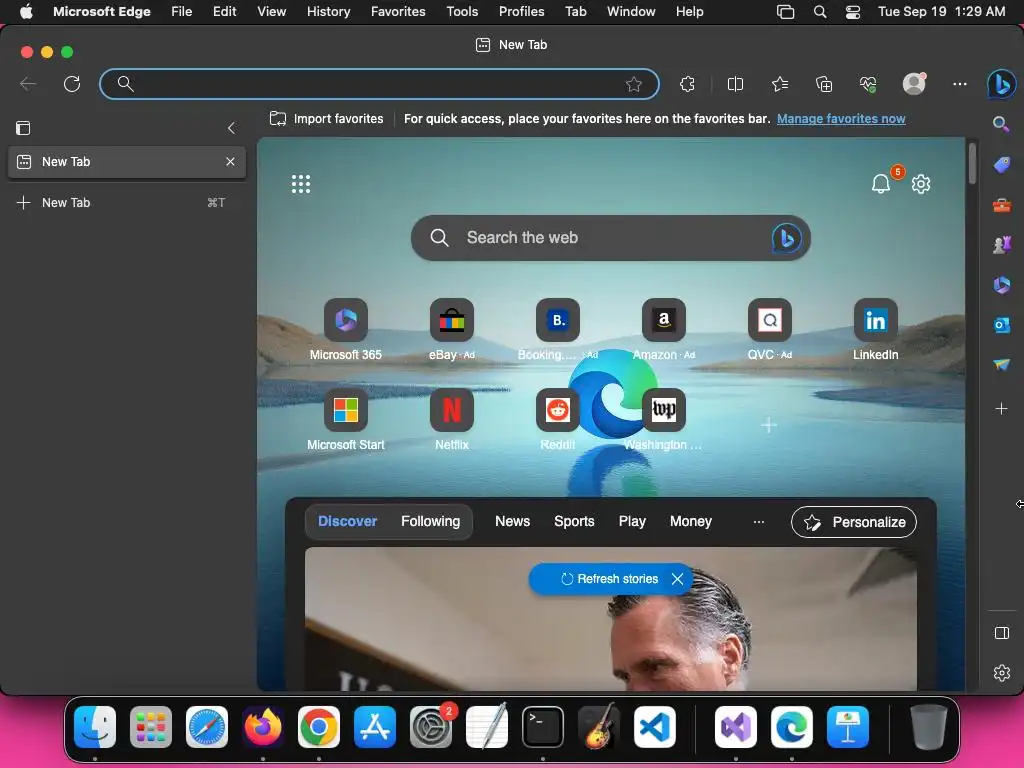The width and height of the screenshot is (1024, 768).
Task: Open Amazon quick link tile
Action: [664, 330]
